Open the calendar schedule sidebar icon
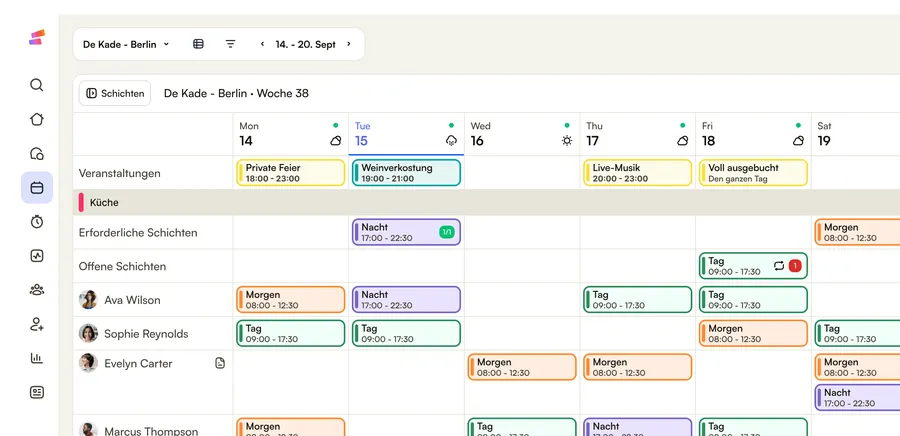 37,188
